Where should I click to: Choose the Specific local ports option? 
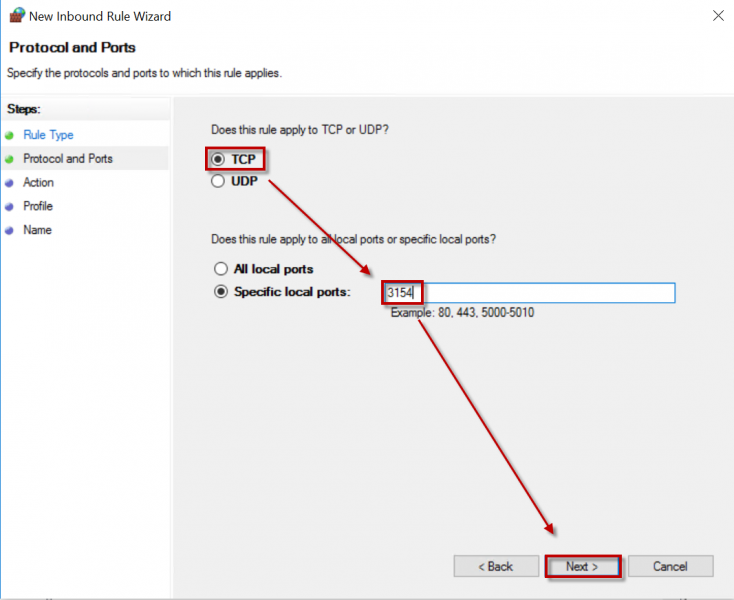pos(221,292)
